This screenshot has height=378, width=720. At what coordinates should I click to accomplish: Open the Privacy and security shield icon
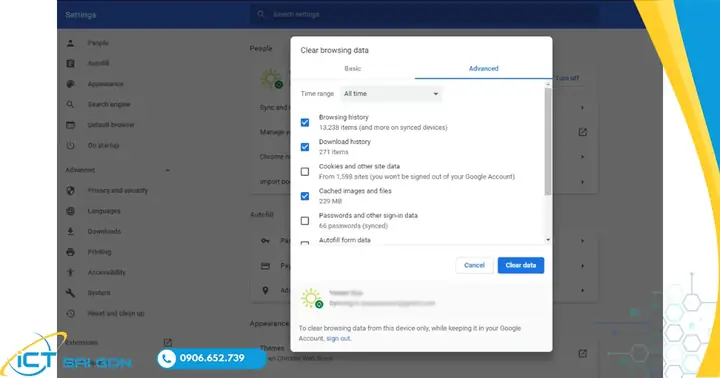point(70,190)
